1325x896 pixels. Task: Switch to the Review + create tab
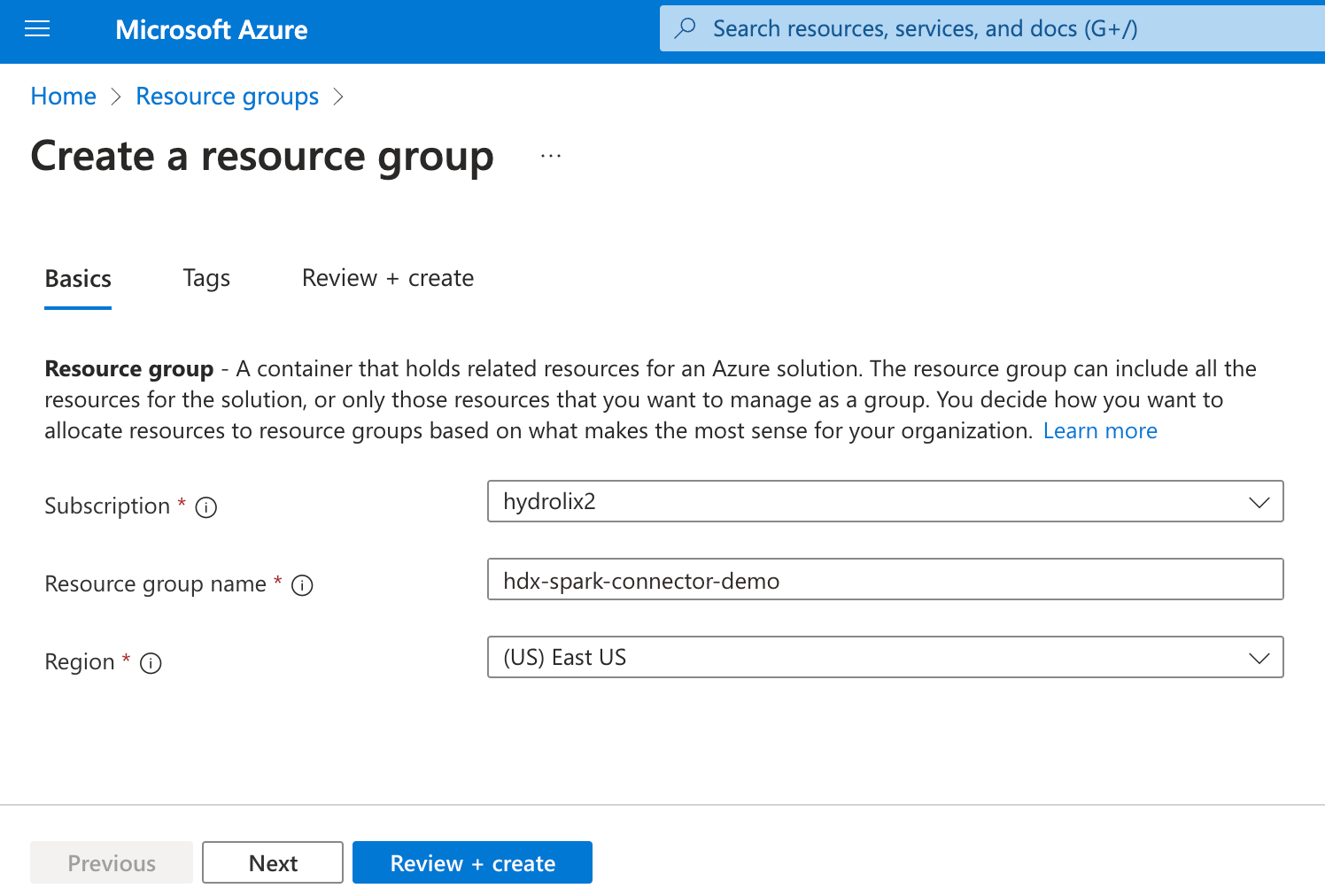[x=388, y=278]
